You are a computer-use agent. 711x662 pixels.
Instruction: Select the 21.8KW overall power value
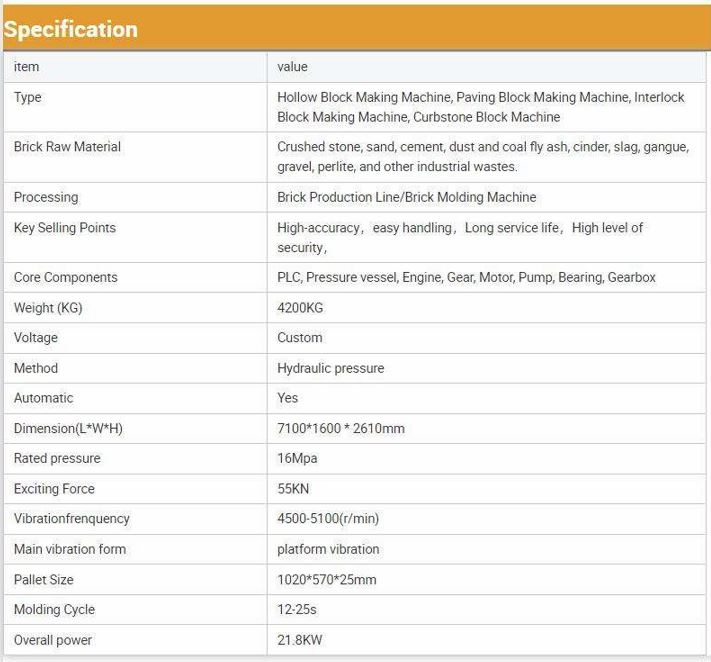click(x=298, y=640)
